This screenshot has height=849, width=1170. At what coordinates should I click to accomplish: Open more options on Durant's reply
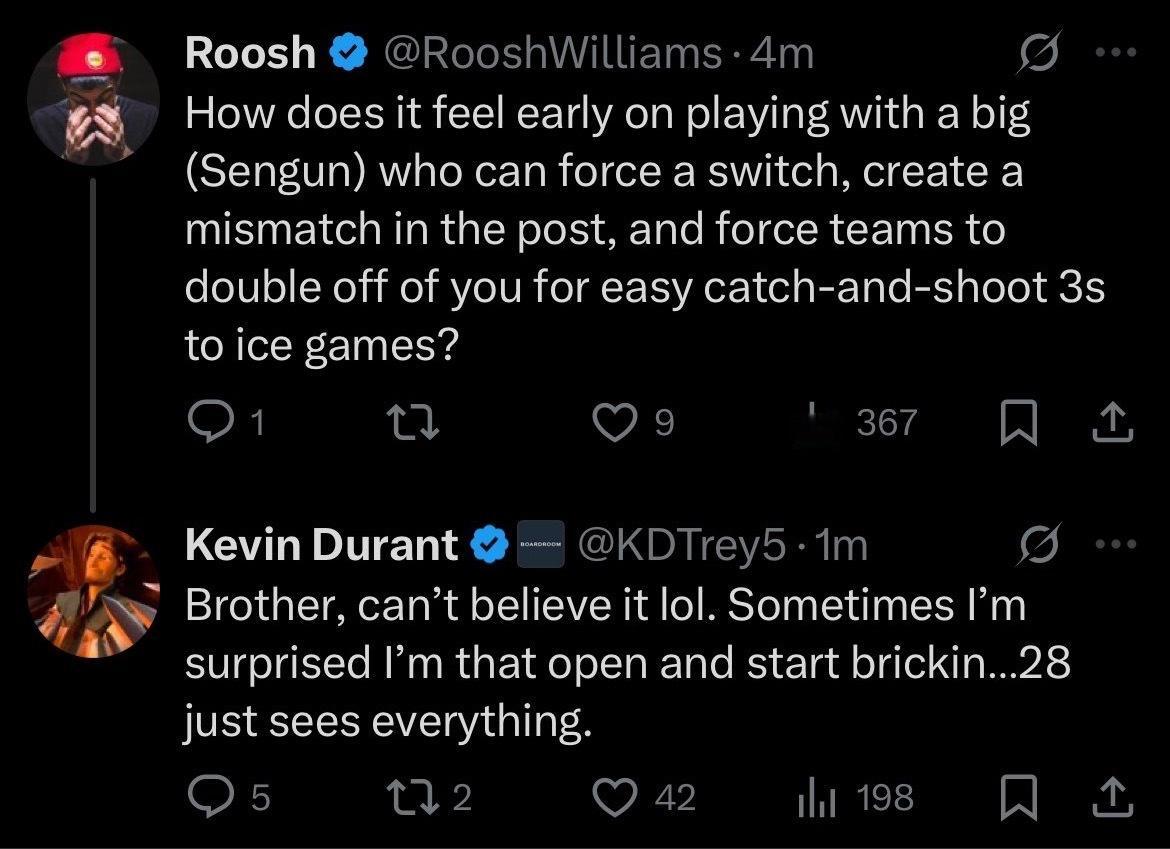1118,546
